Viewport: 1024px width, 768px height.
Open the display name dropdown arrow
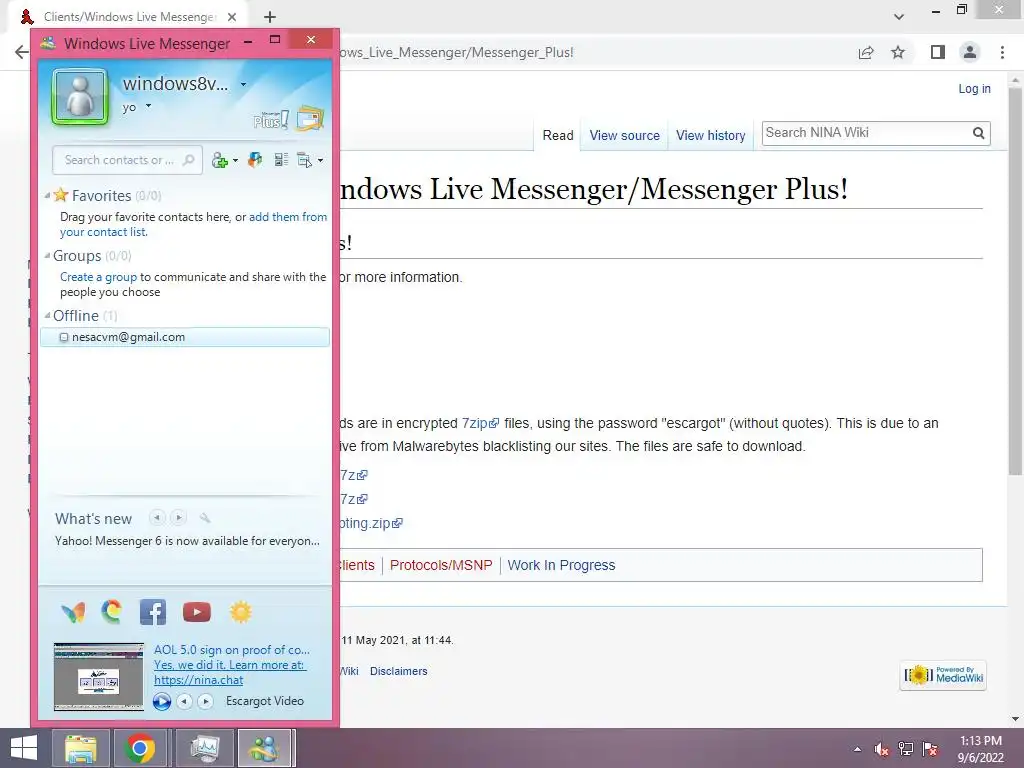[244, 84]
